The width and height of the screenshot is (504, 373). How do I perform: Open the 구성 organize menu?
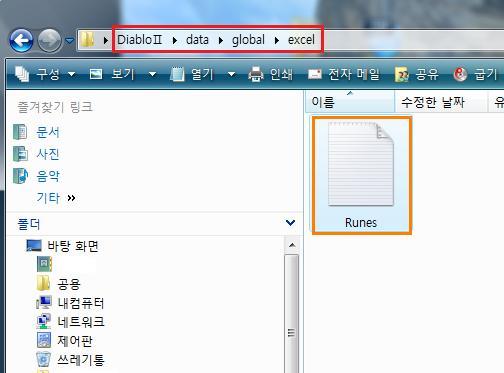point(45,74)
